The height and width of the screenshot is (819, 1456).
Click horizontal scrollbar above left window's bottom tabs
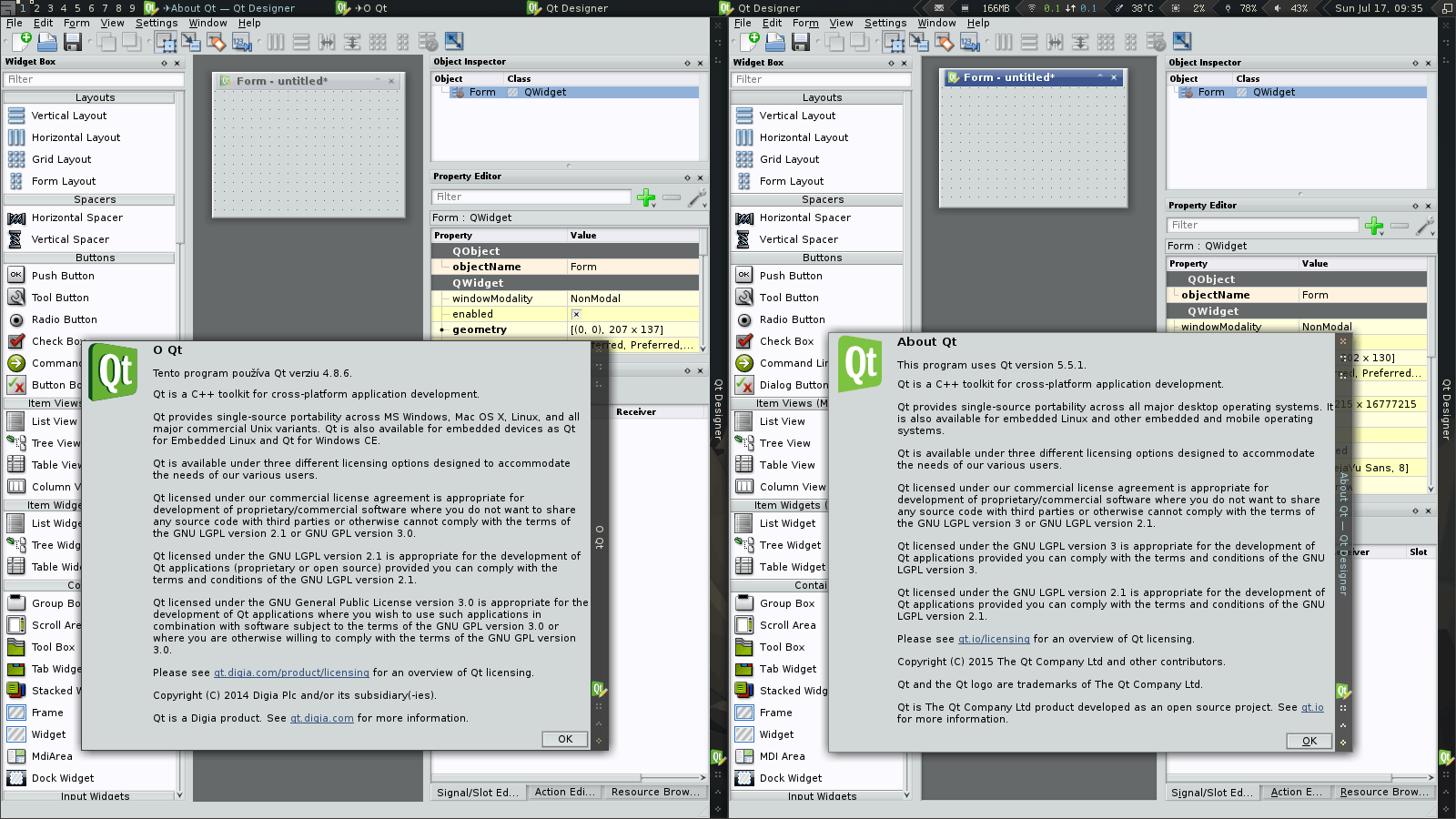coord(567,777)
